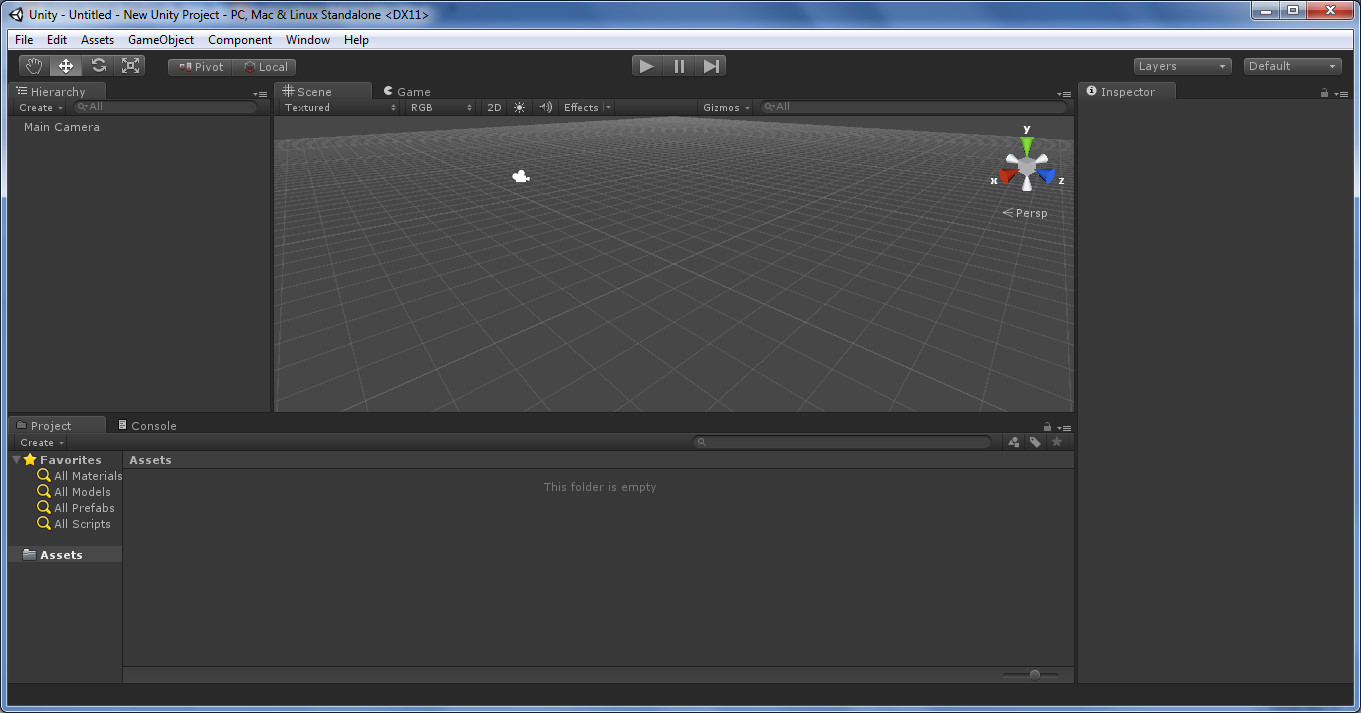Select the Hand tool in the toolbar

tap(33, 65)
